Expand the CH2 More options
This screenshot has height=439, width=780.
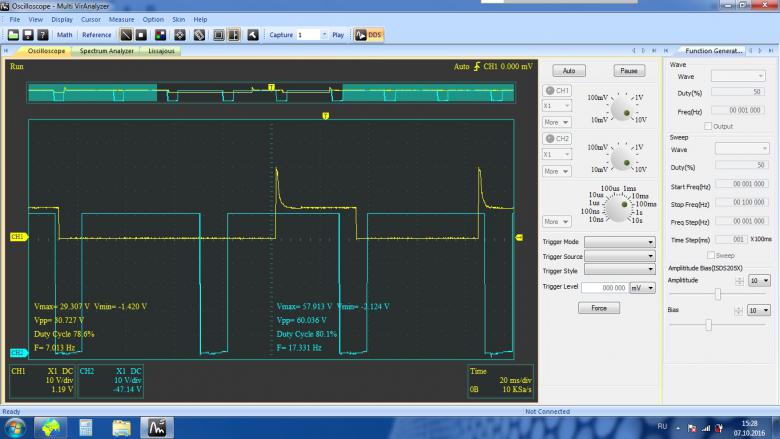click(x=557, y=171)
